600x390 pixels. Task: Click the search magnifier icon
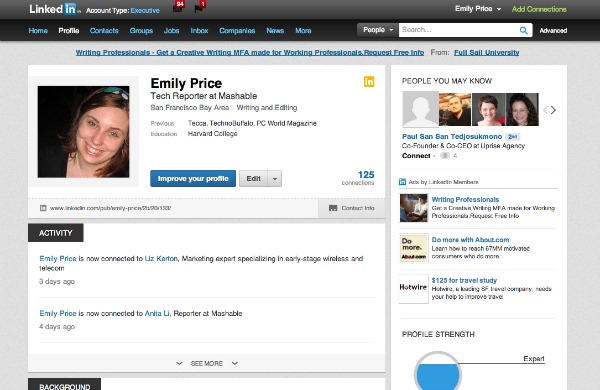523,30
